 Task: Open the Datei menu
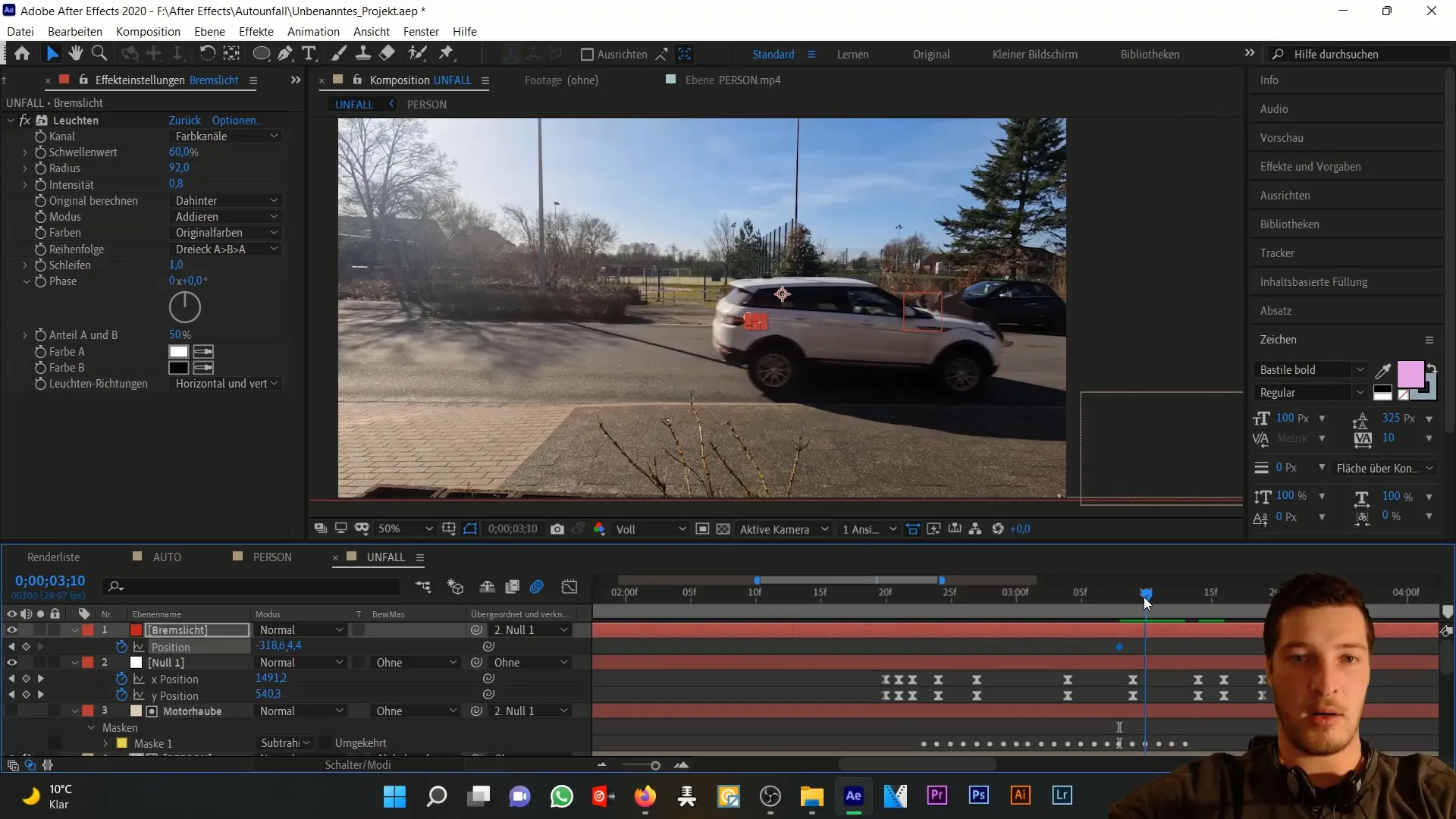coord(20,32)
